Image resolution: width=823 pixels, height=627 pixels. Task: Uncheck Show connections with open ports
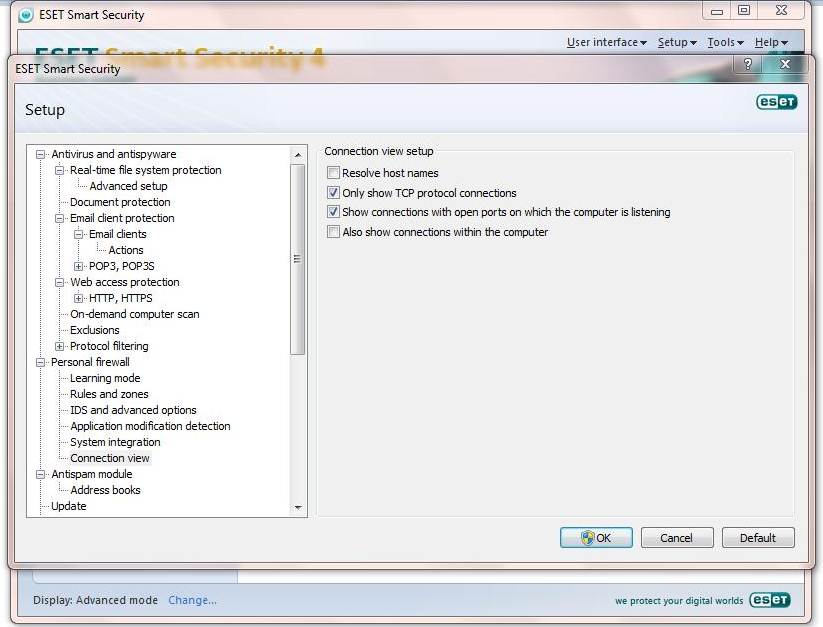click(x=333, y=212)
